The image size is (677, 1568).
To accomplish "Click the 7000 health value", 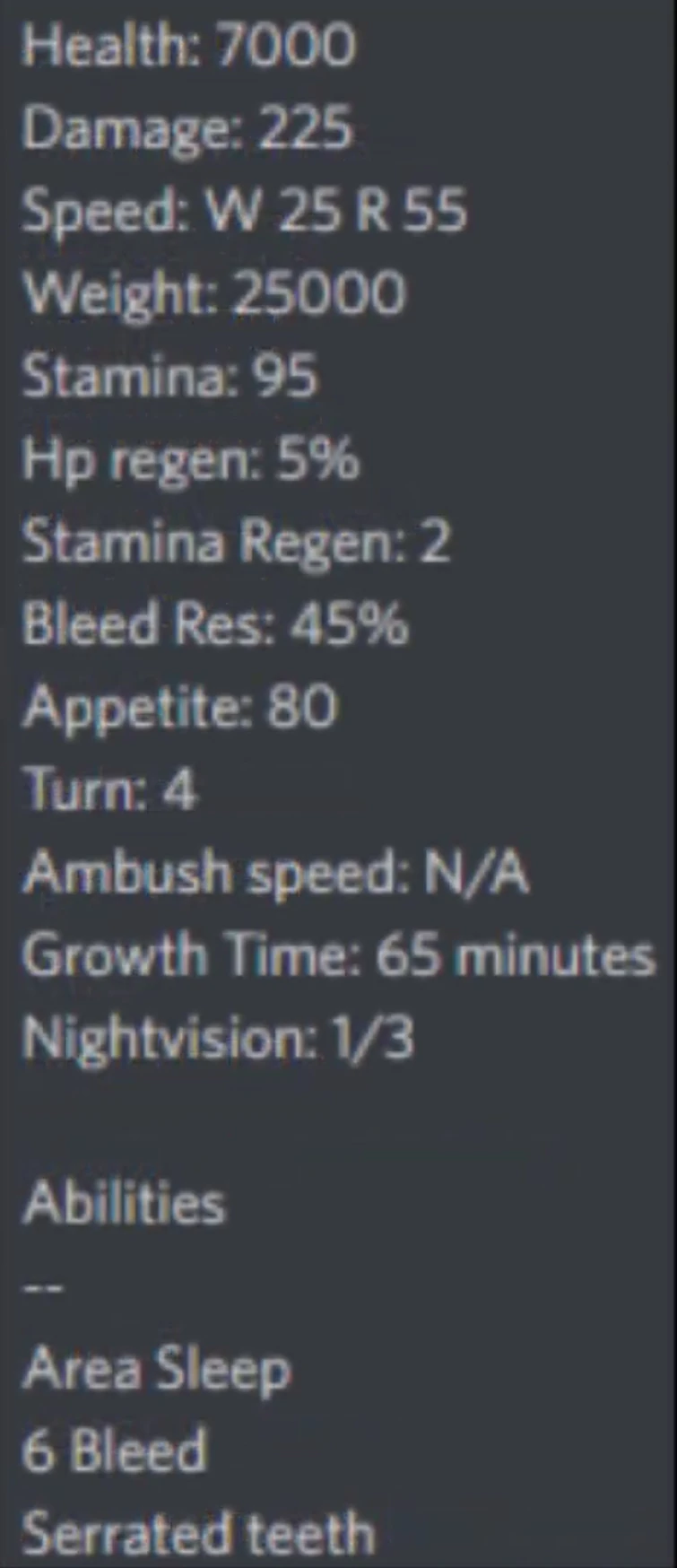I will [286, 44].
